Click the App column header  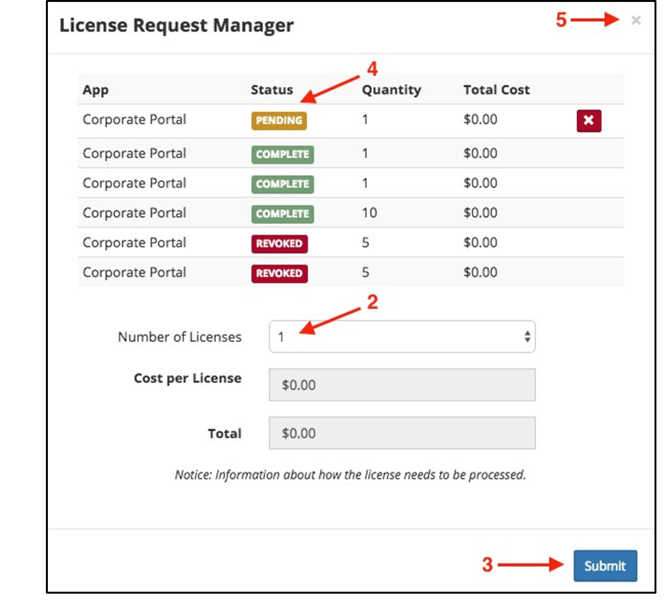pyautogui.click(x=95, y=90)
